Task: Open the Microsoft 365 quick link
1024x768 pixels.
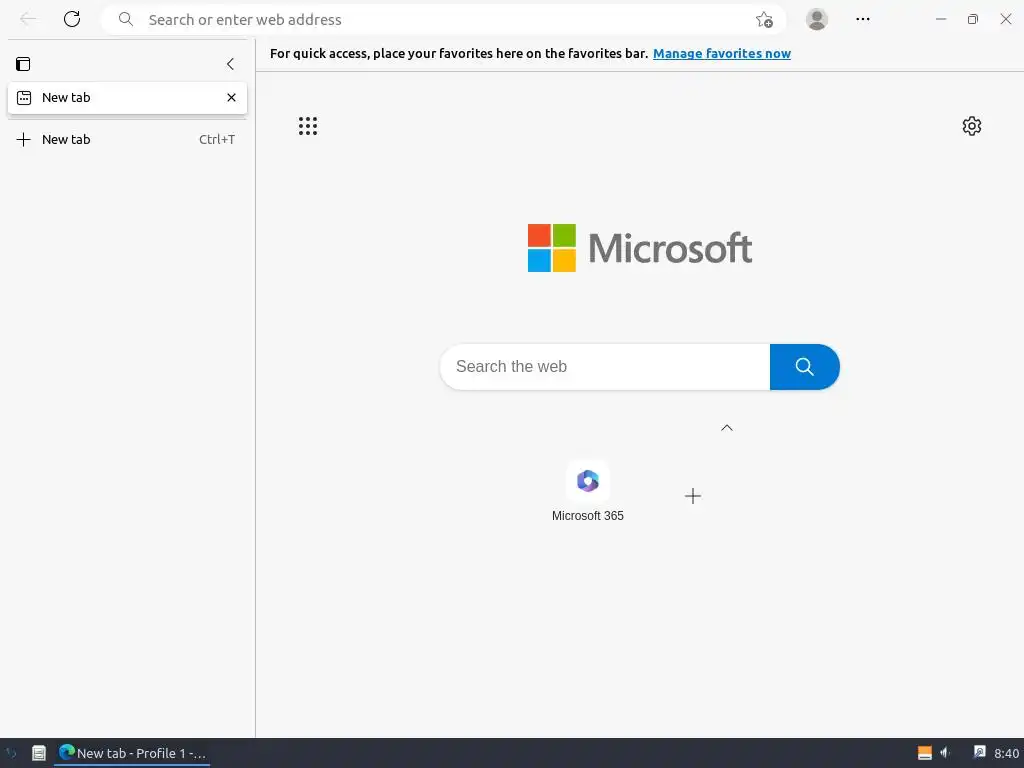Action: pos(588,492)
